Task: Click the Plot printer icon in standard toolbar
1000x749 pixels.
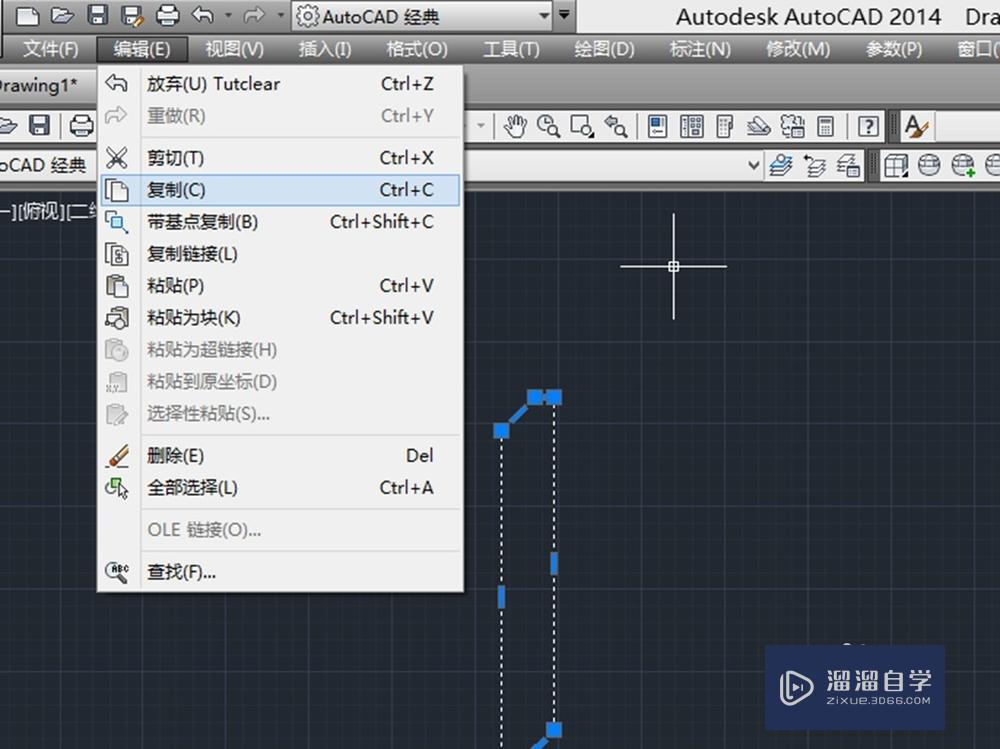Action: pyautogui.click(x=80, y=126)
